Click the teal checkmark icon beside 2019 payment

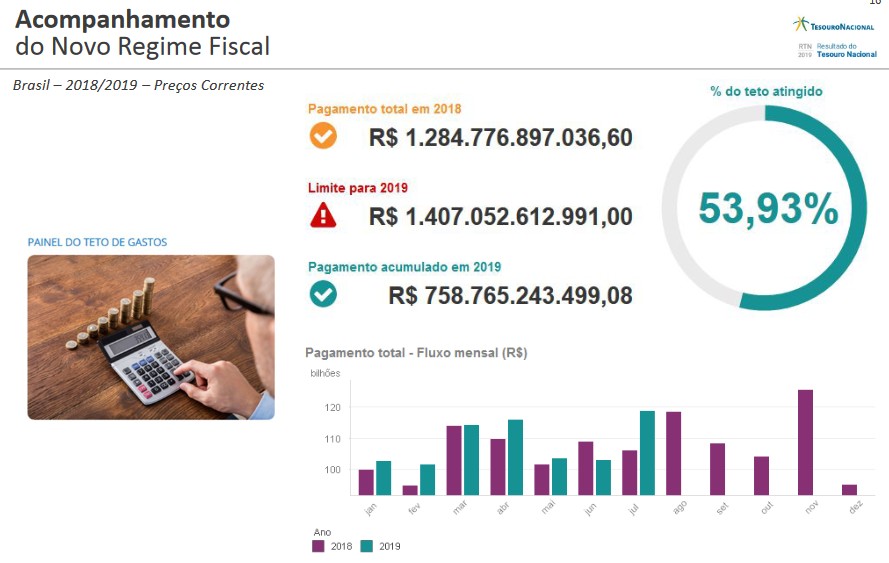tap(323, 294)
